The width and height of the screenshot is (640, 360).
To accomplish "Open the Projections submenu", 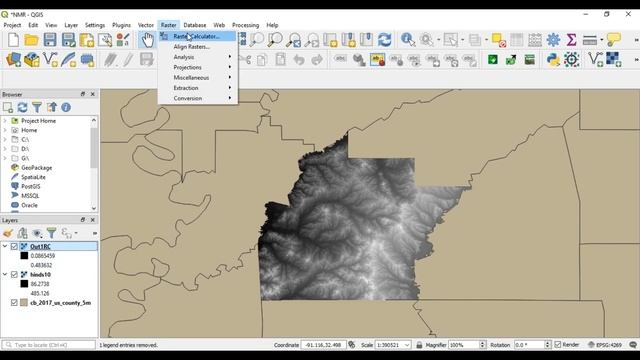I will [x=198, y=67].
